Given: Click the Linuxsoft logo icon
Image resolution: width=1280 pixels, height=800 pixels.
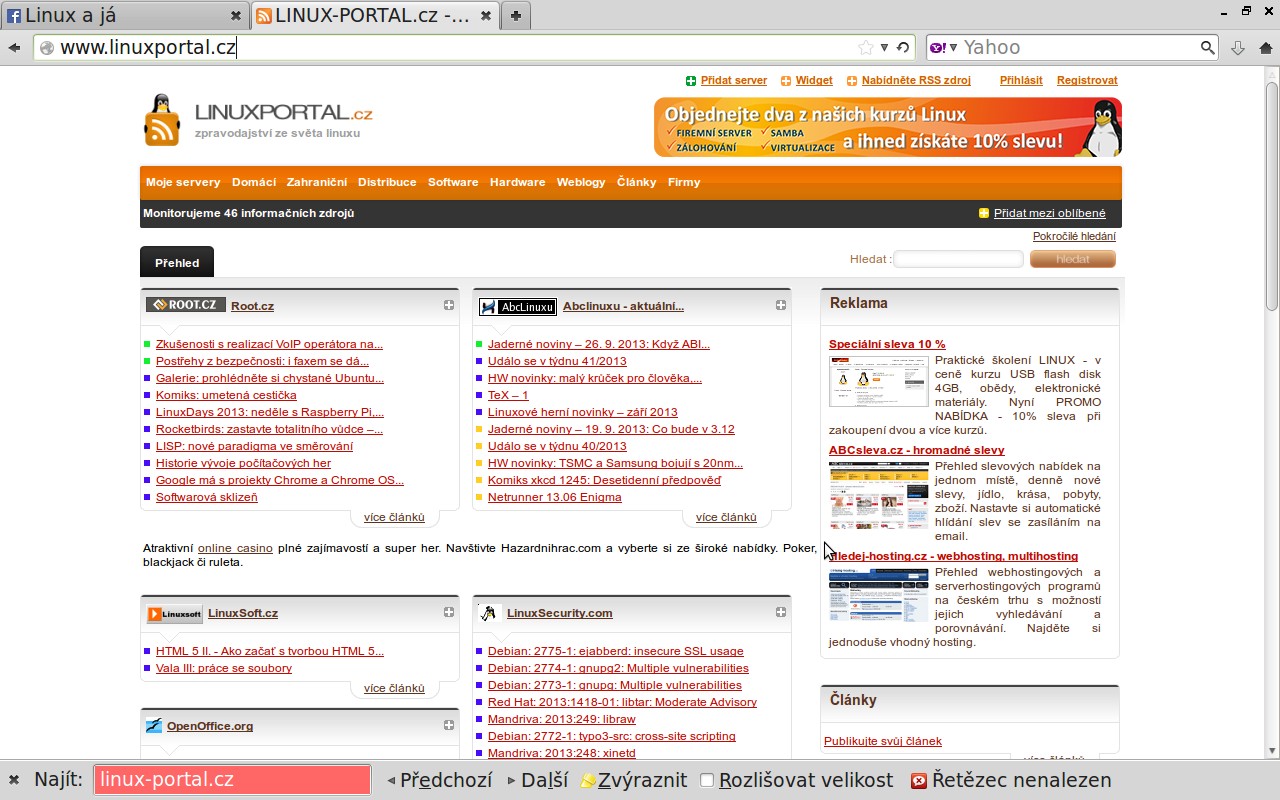Looking at the screenshot, I should [x=174, y=614].
